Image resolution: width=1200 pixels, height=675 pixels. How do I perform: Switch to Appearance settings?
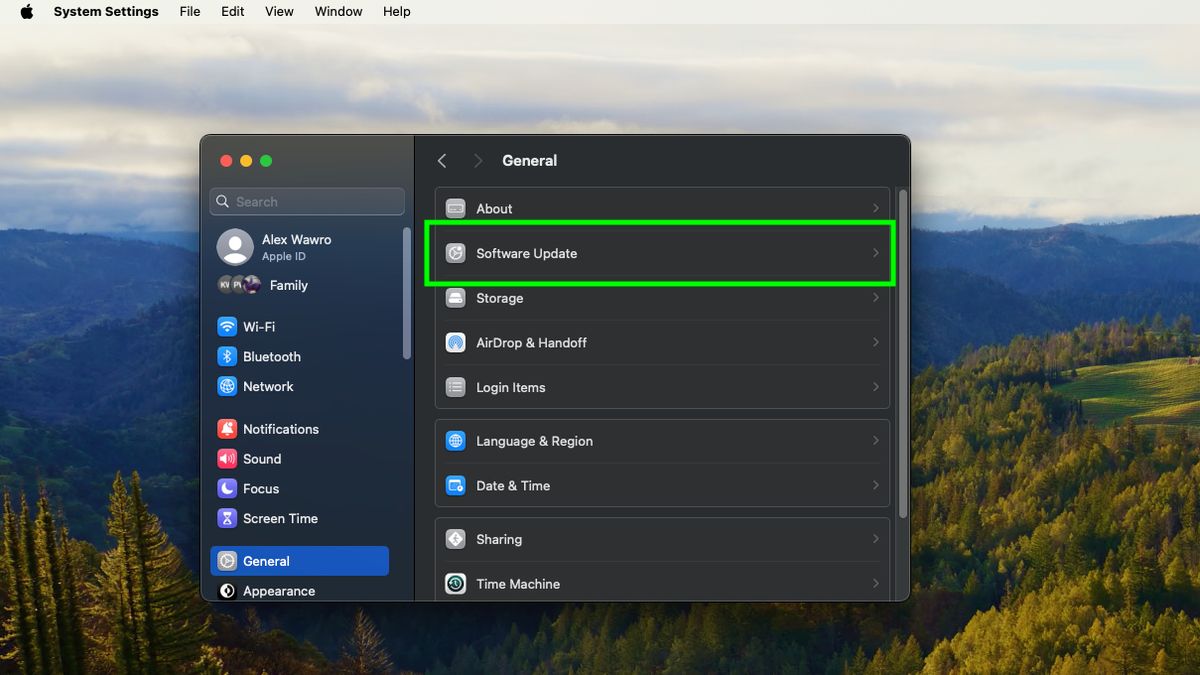click(x=278, y=590)
